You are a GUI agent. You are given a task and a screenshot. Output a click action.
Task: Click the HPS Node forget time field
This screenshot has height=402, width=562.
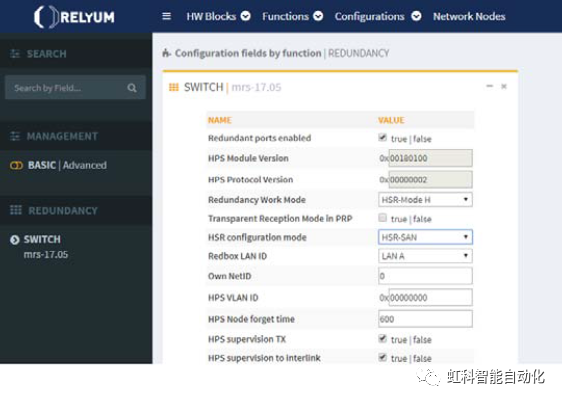pyautogui.click(x=425, y=319)
